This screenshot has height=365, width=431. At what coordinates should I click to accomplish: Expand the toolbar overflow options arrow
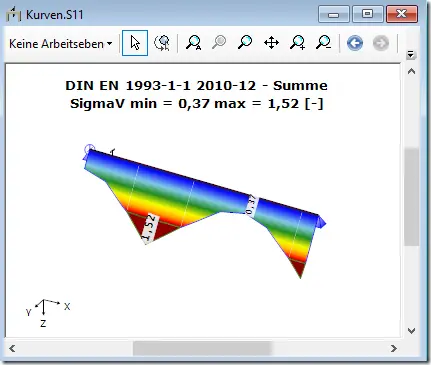coord(411,54)
